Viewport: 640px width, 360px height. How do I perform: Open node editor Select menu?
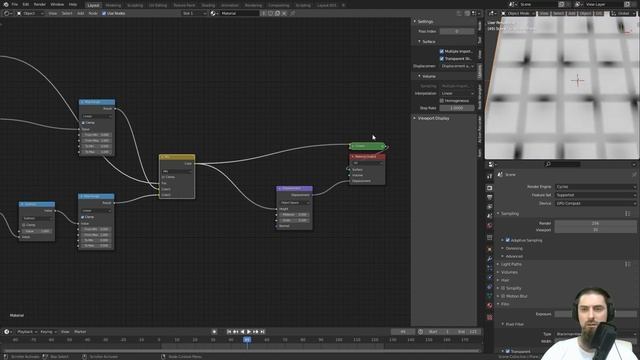67,13
